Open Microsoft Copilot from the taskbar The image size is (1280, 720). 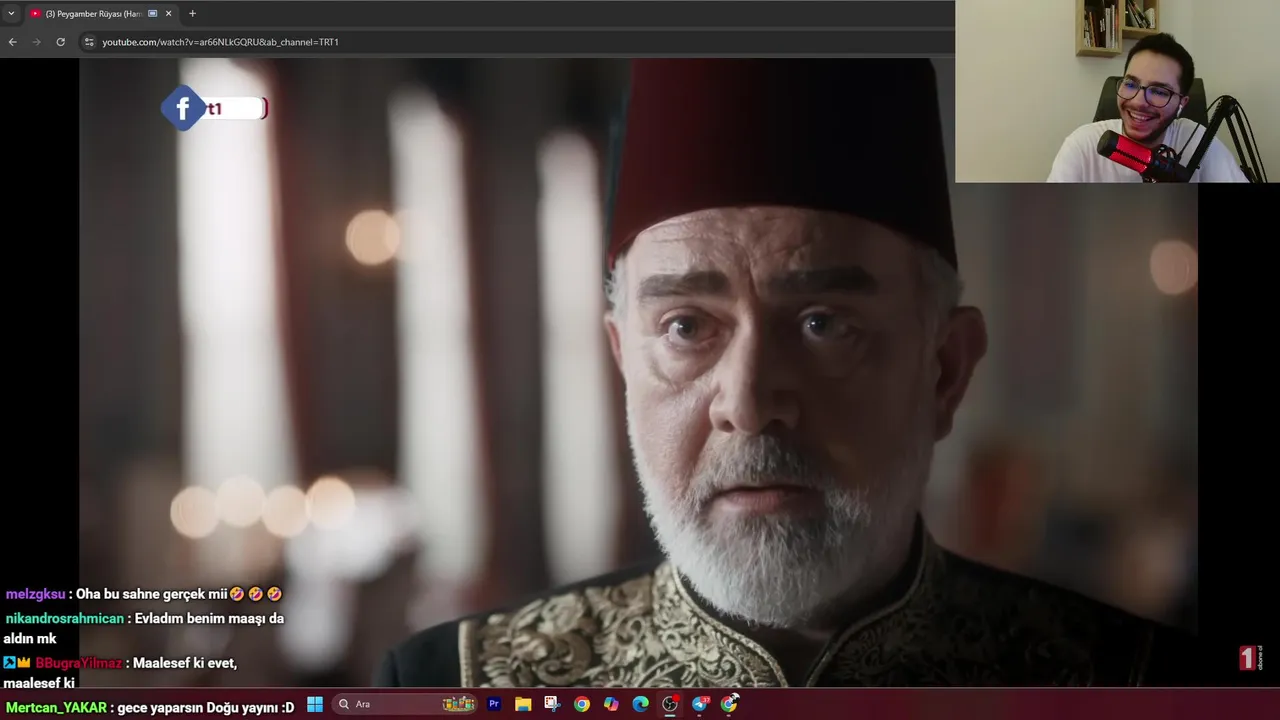pyautogui.click(x=611, y=704)
